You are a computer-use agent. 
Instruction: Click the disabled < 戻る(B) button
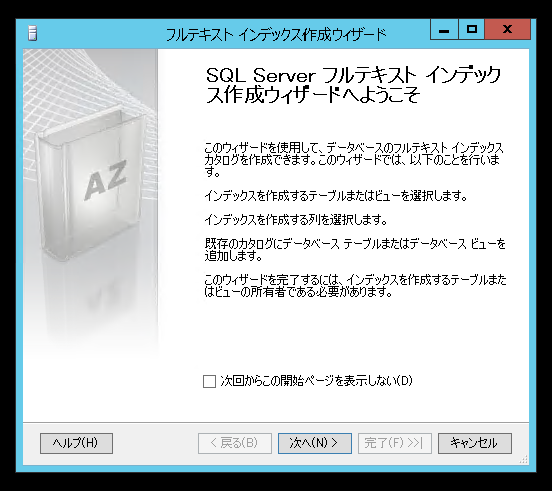235,443
